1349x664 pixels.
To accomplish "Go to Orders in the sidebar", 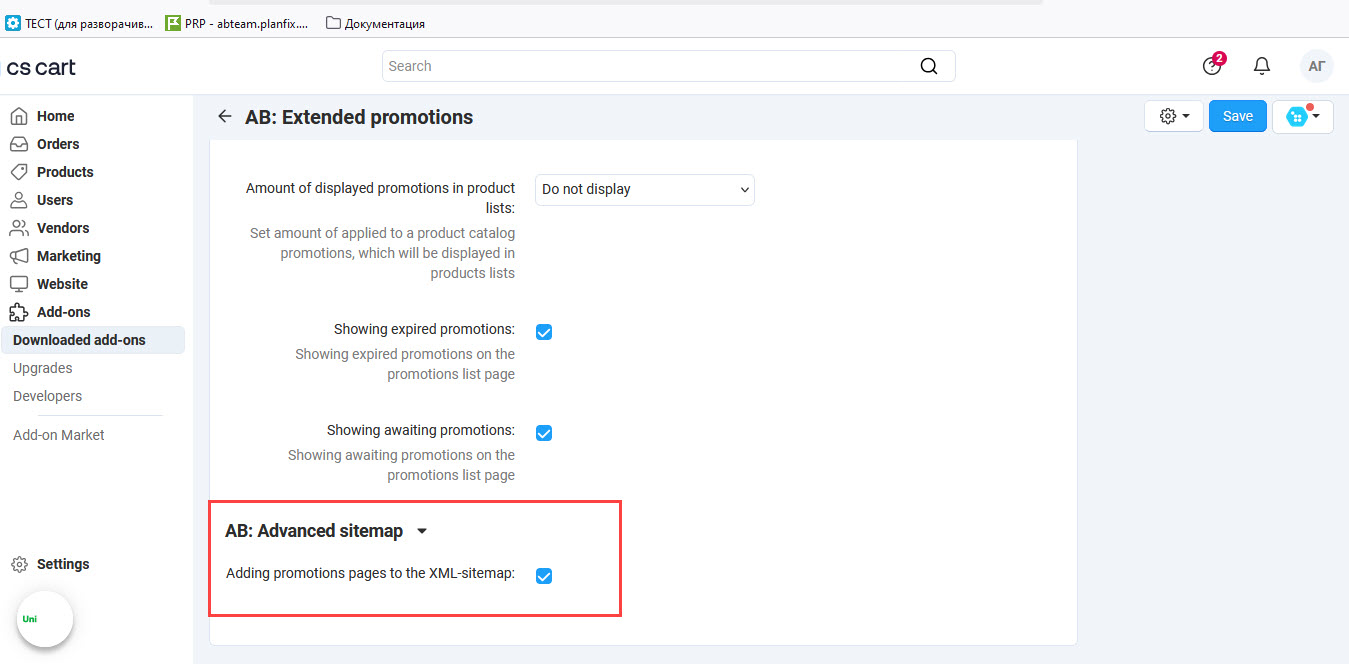I will 57,144.
